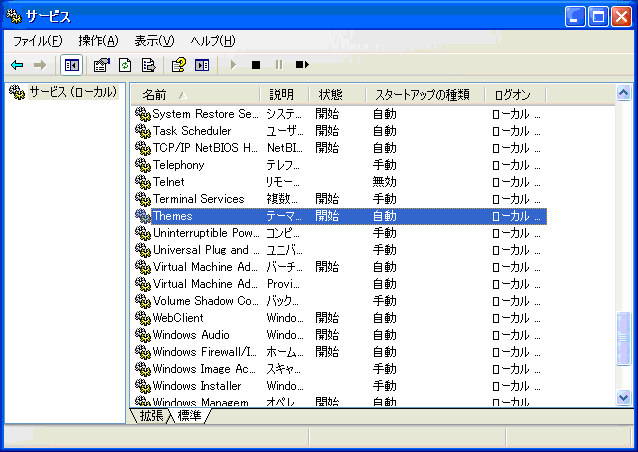Screen dimensions: 638x452
Task: Click the Windows Image Acquisition gear icon
Action: click(x=142, y=369)
